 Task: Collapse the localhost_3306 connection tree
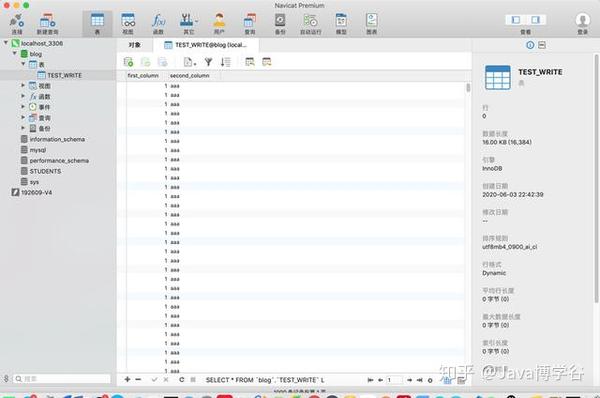coord(6,43)
